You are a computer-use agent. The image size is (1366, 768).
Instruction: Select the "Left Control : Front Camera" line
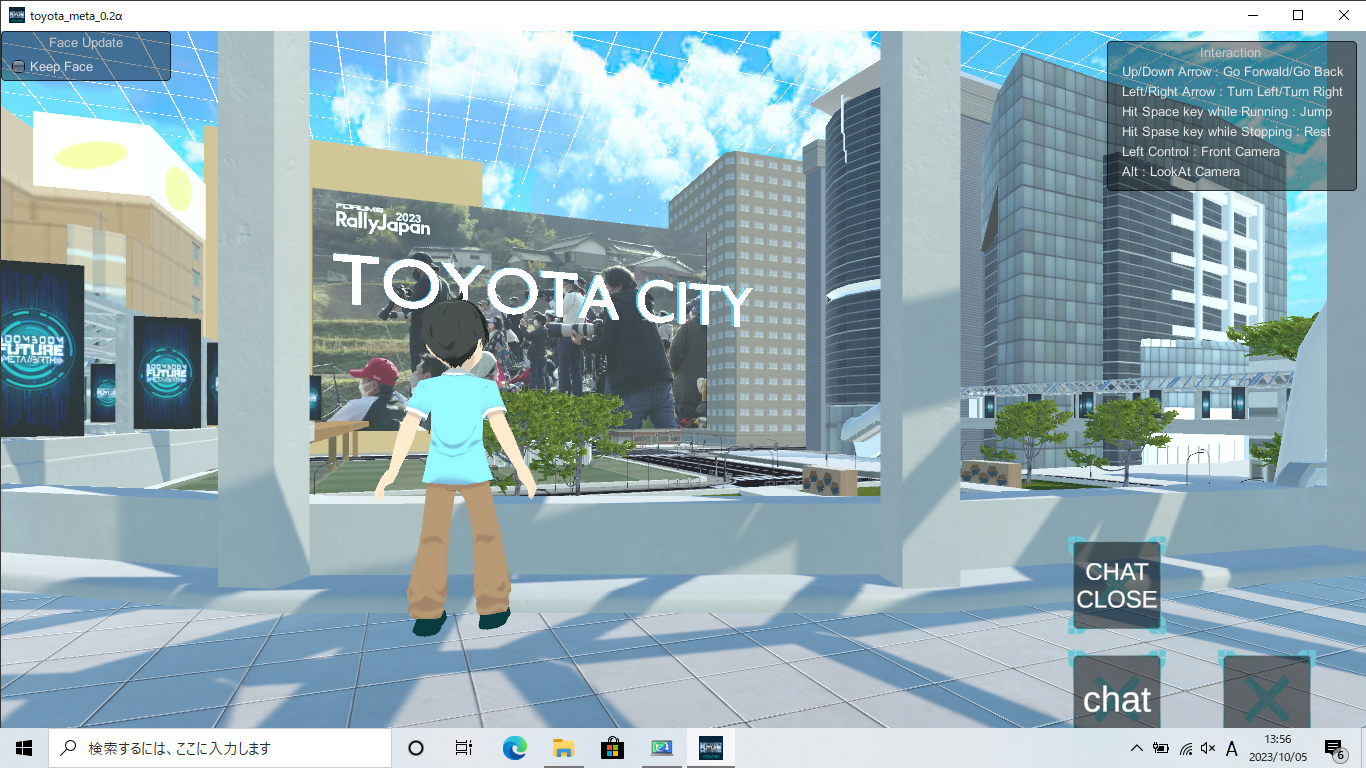(1201, 152)
